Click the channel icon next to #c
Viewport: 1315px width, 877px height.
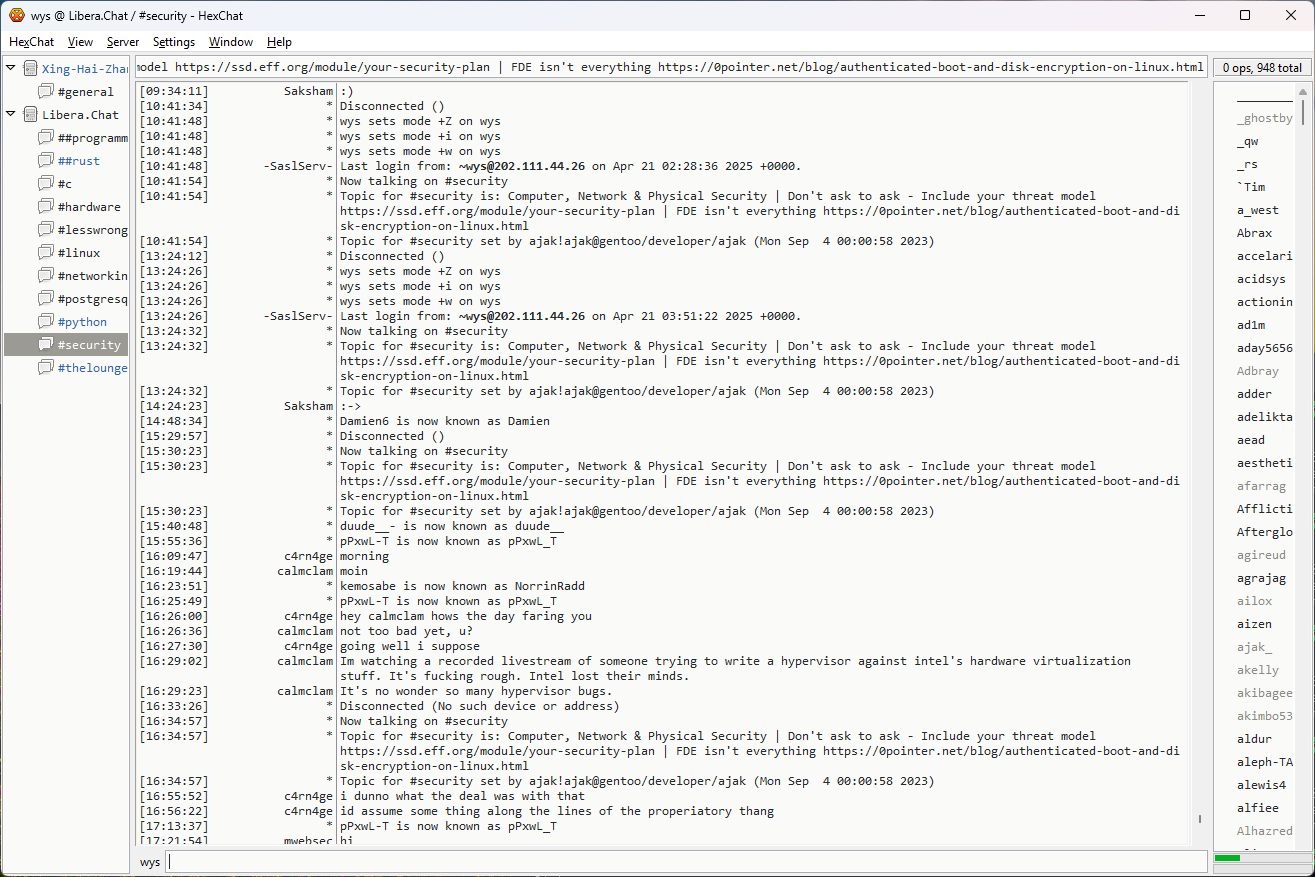pyautogui.click(x=46, y=183)
